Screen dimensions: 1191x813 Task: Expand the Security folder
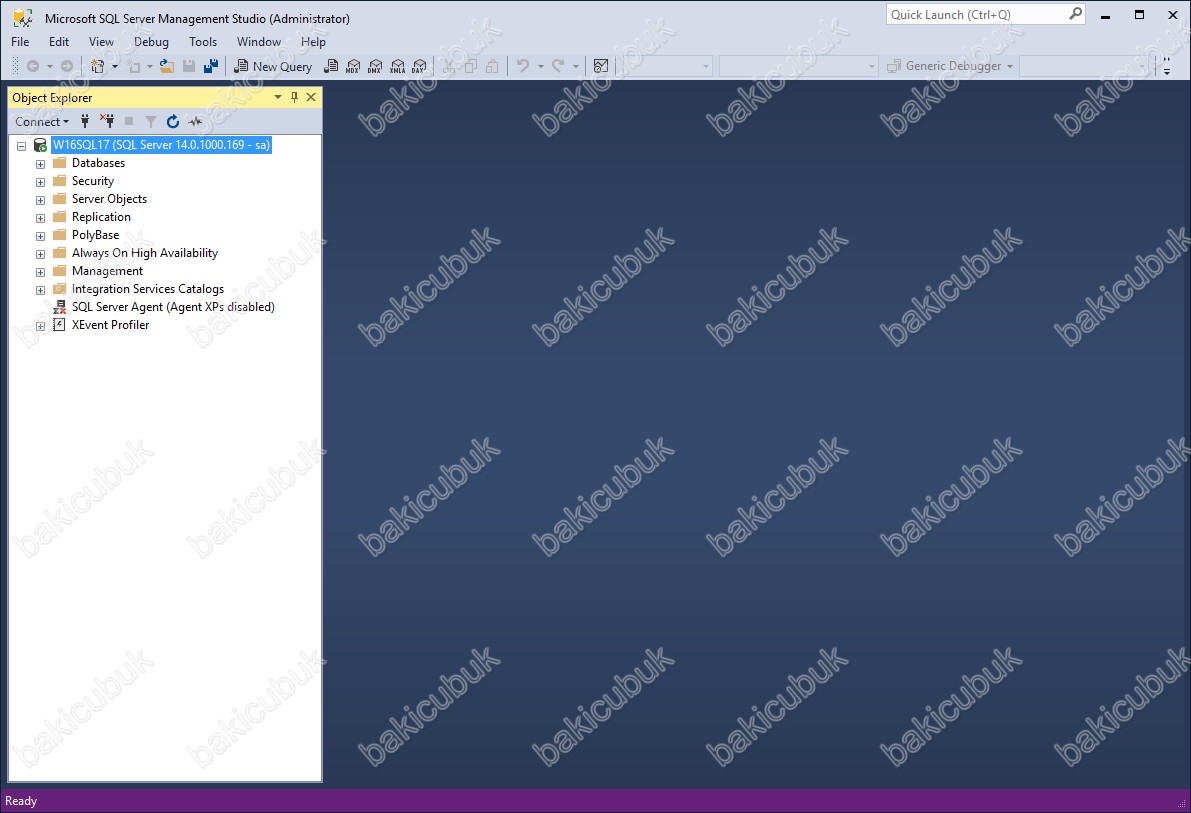point(40,182)
